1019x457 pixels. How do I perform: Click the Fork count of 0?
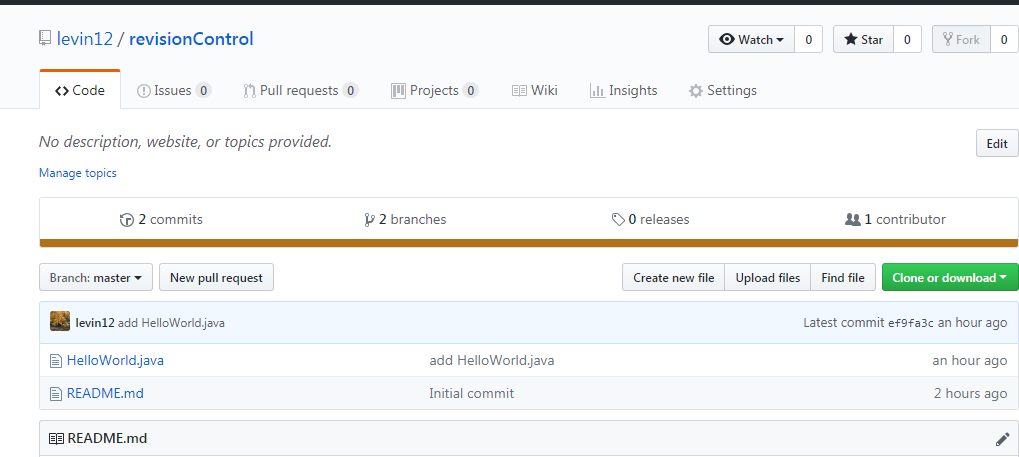1004,40
